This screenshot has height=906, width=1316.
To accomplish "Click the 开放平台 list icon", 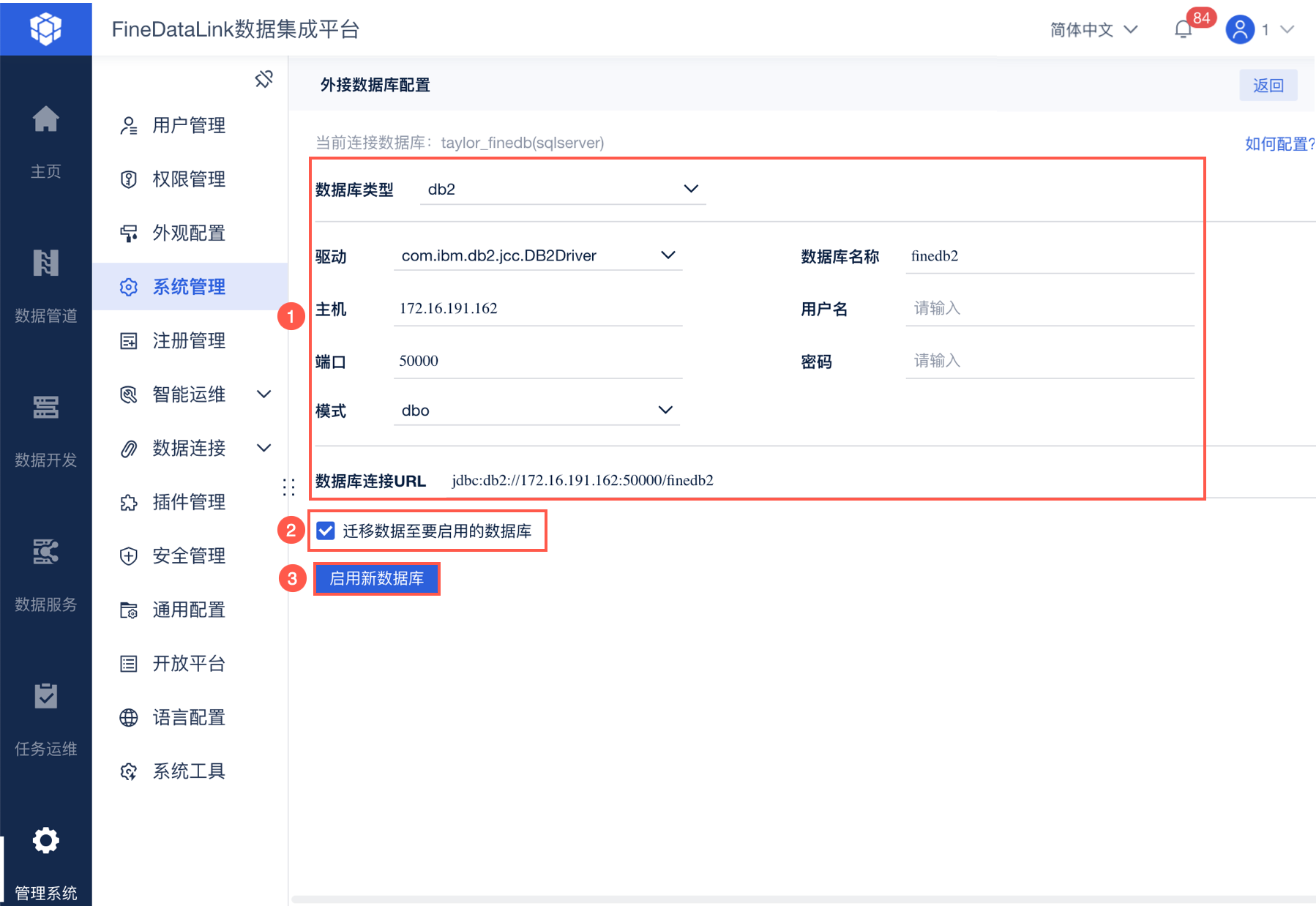I will point(129,664).
